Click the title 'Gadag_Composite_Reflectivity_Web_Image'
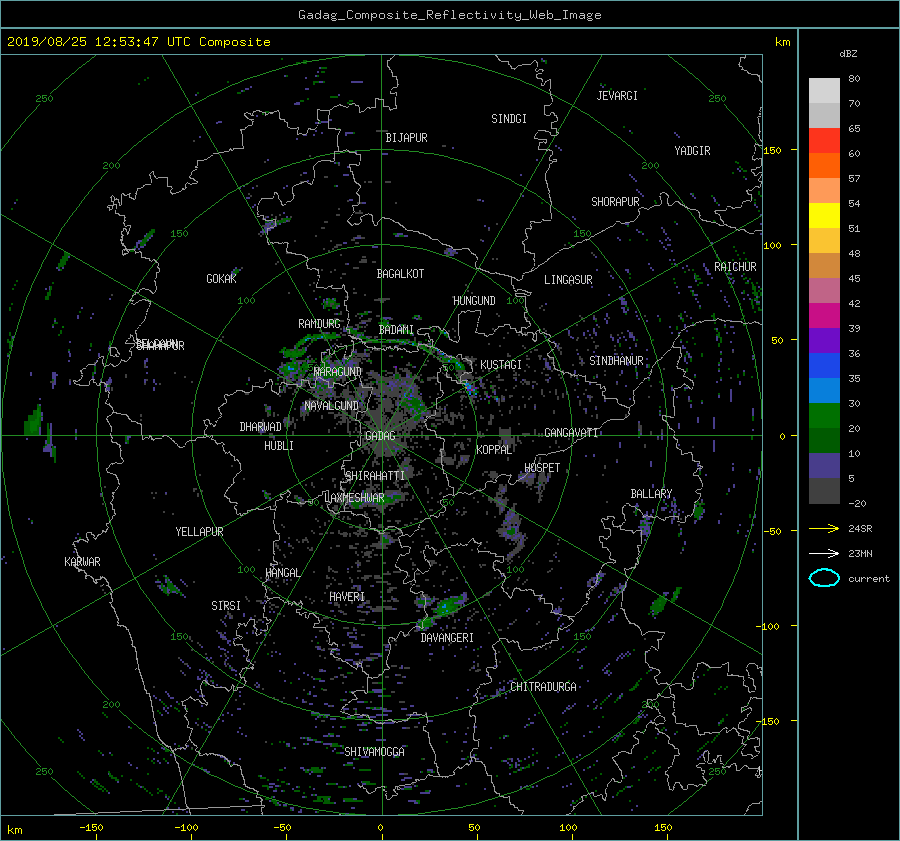This screenshot has width=900, height=841. (449, 15)
